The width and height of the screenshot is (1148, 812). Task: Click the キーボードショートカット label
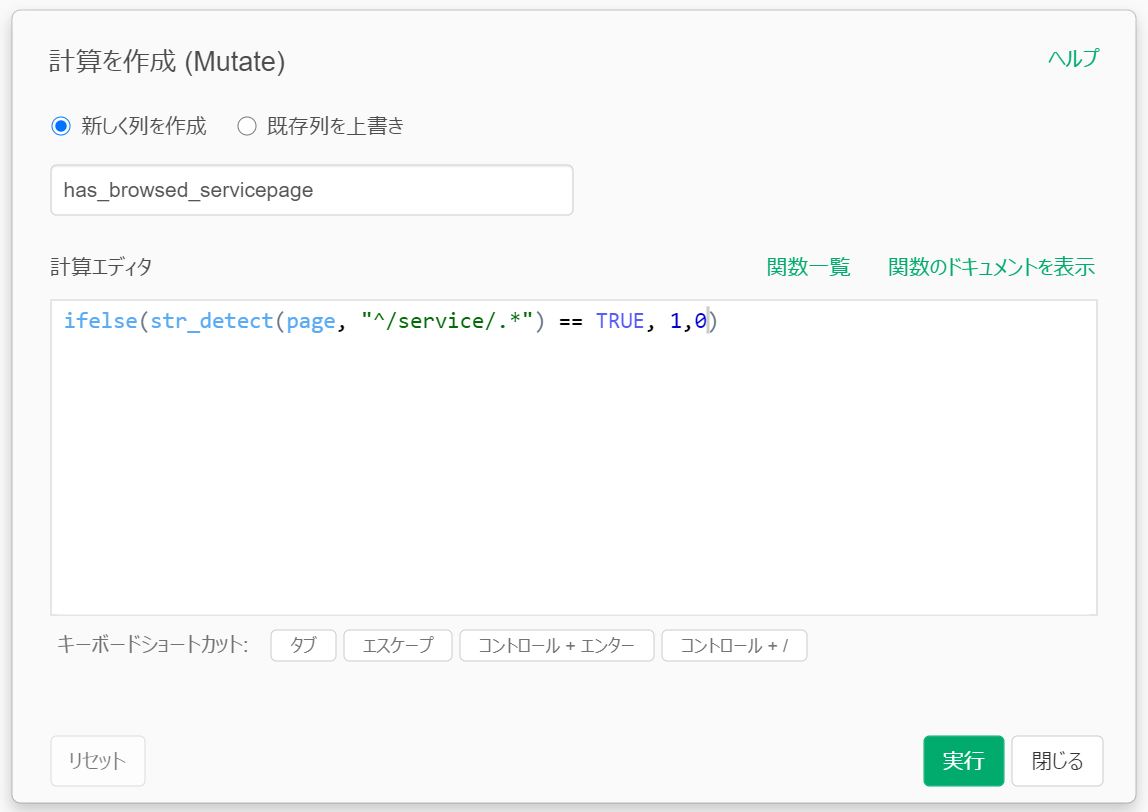coord(153,645)
